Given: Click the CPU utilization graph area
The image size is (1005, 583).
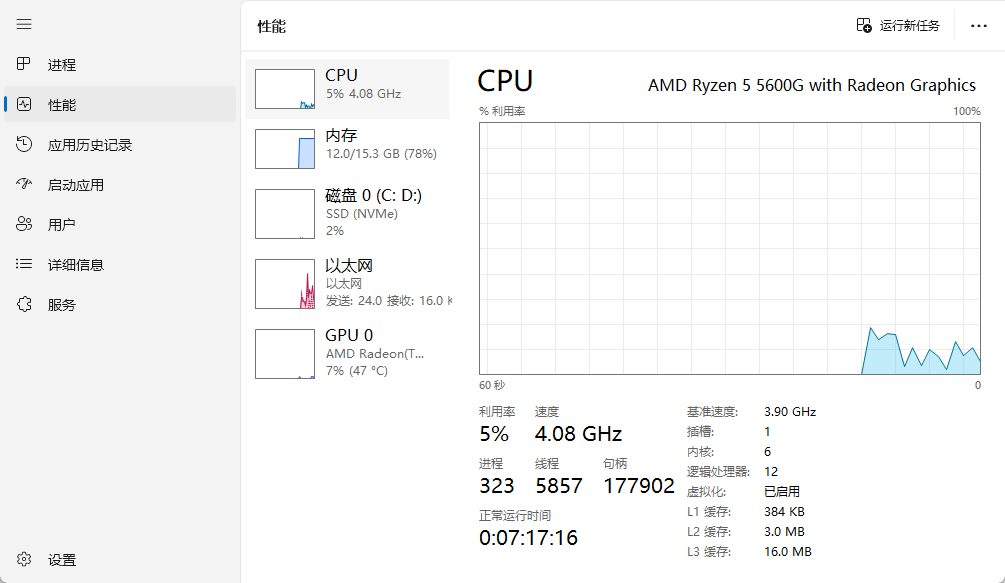Looking at the screenshot, I should (730, 248).
